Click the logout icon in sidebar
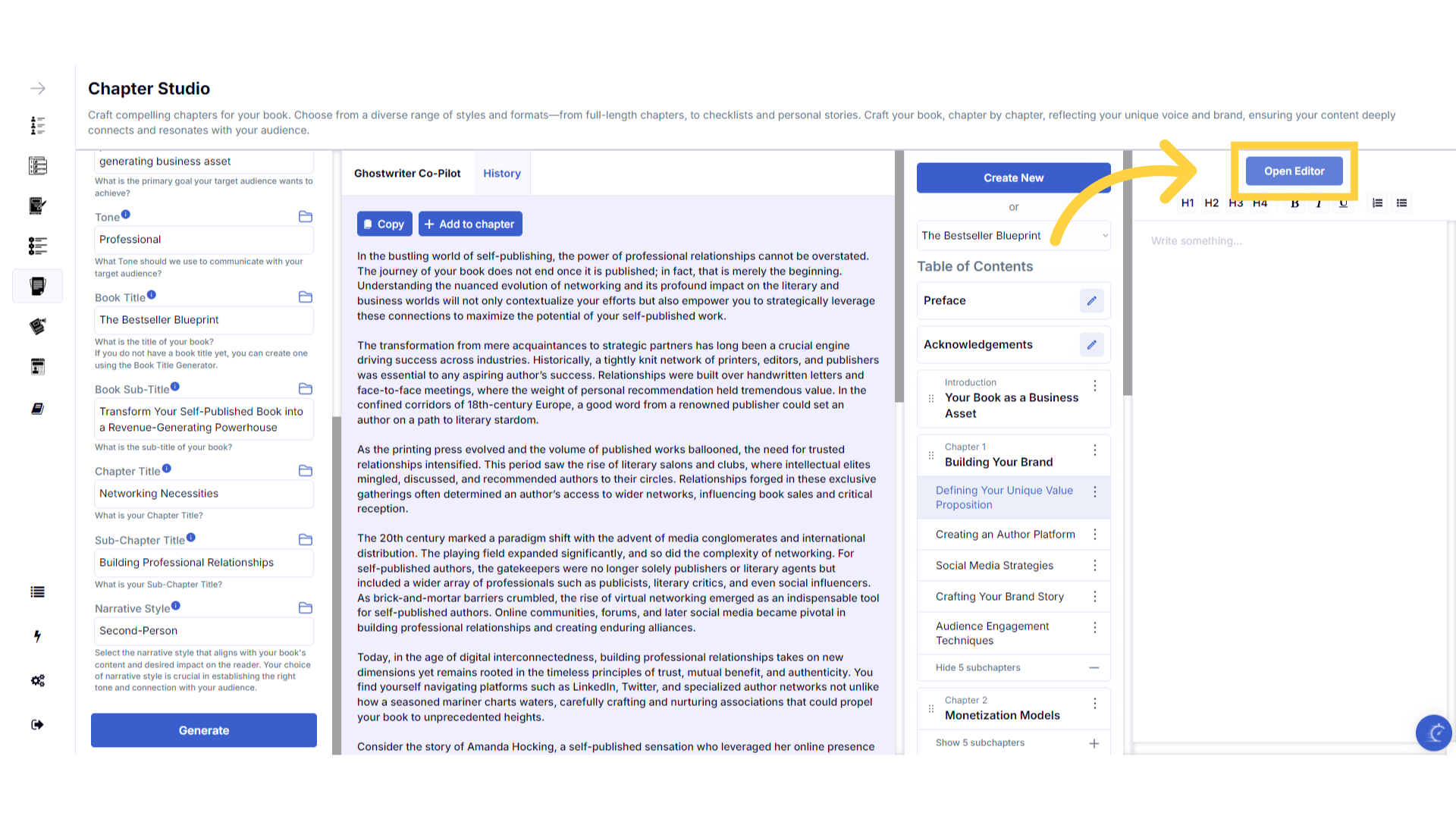This screenshot has height=819, width=1456. pyautogui.click(x=37, y=725)
